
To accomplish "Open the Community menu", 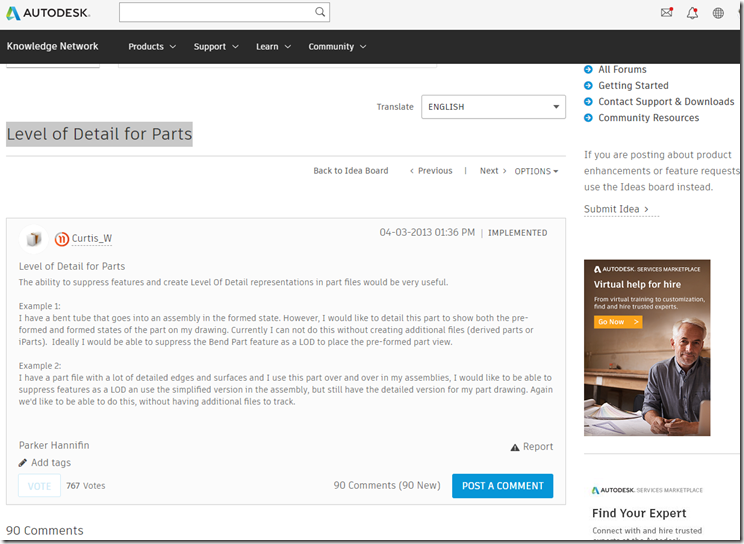I will tap(337, 47).
